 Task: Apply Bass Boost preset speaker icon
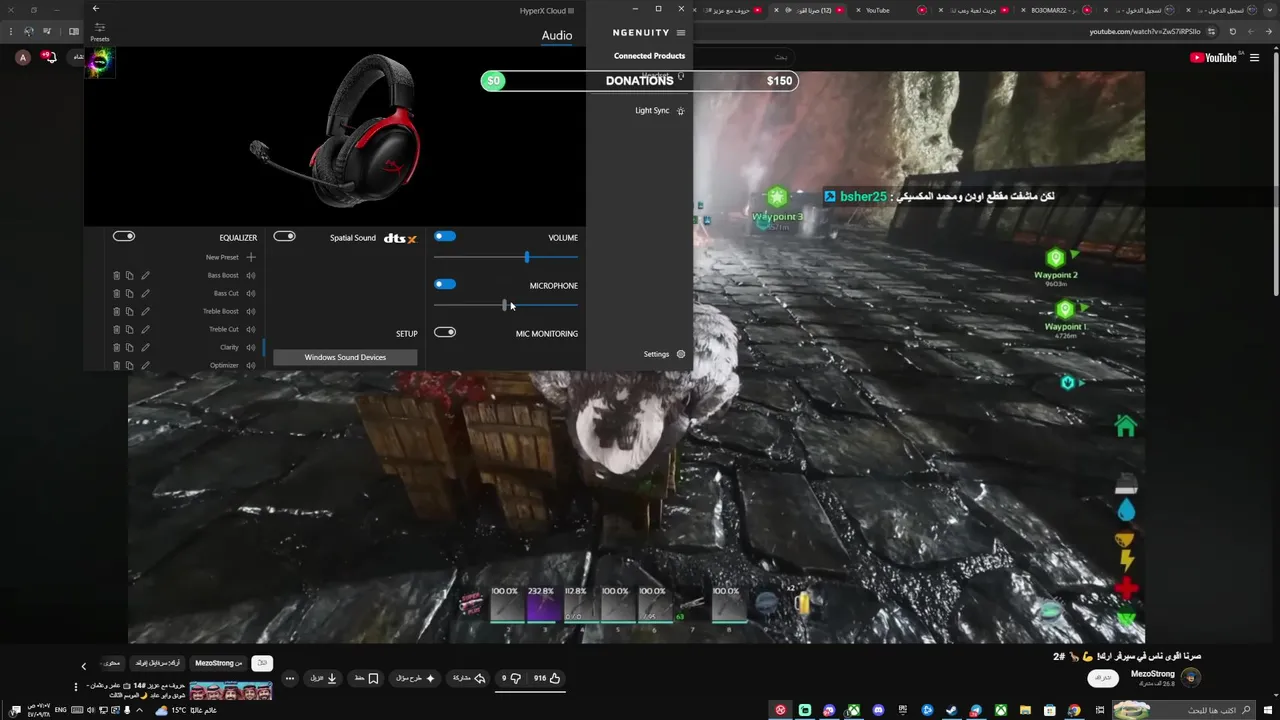251,276
